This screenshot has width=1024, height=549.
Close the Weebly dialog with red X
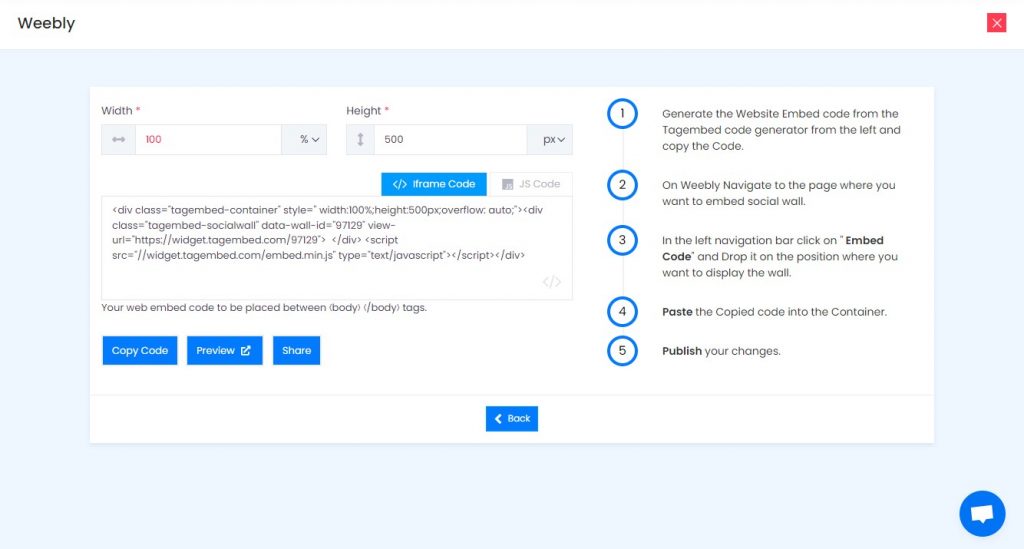(x=996, y=23)
